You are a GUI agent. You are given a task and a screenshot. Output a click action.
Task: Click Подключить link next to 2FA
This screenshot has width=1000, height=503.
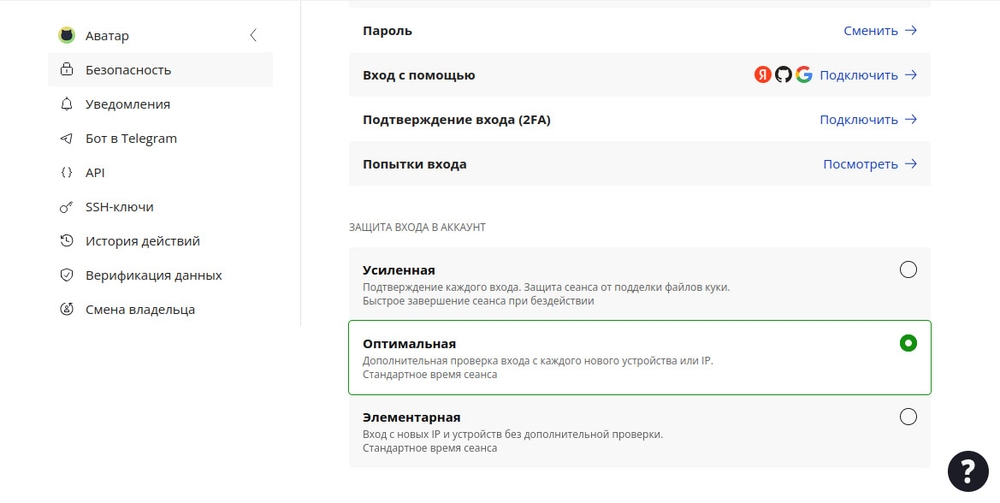[868, 119]
